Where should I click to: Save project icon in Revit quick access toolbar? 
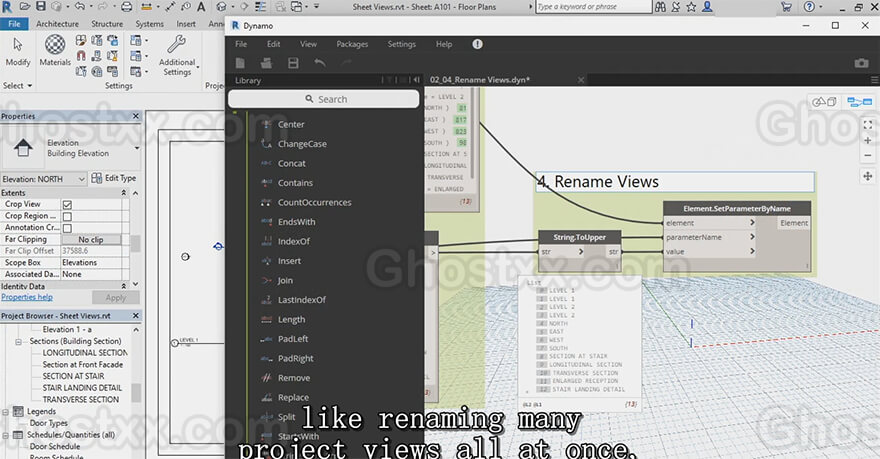point(41,6)
